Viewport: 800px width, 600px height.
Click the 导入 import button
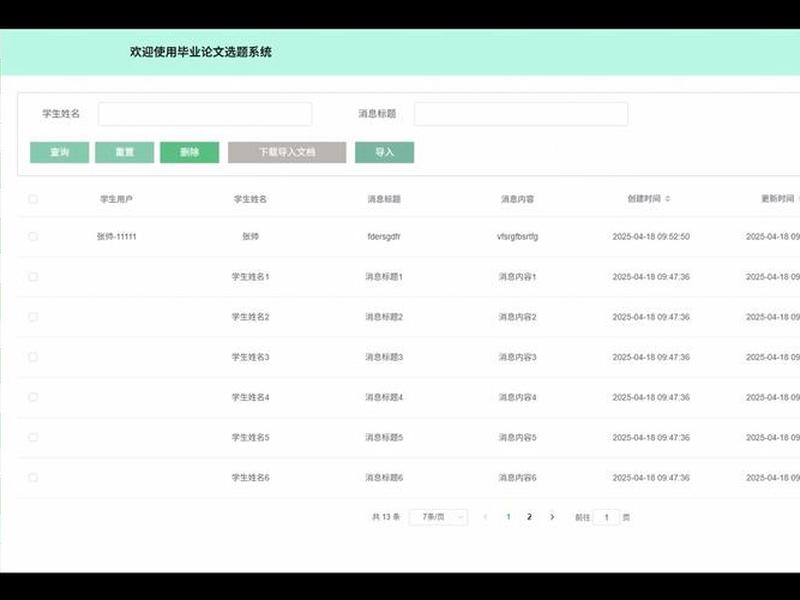[x=385, y=152]
